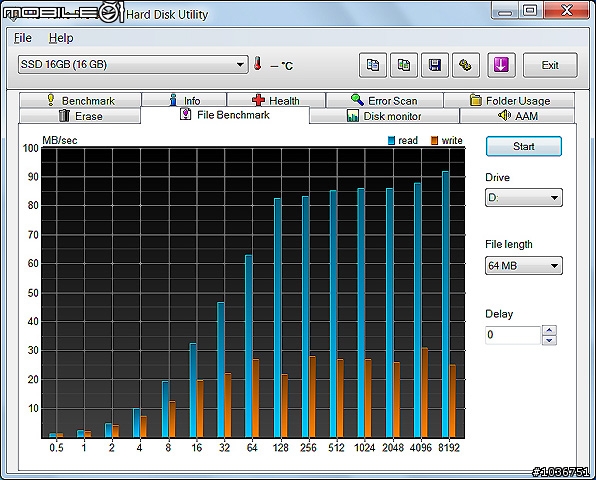Image resolution: width=596 pixels, height=480 pixels.
Task: Switch to the Health tab
Action: tap(276, 100)
